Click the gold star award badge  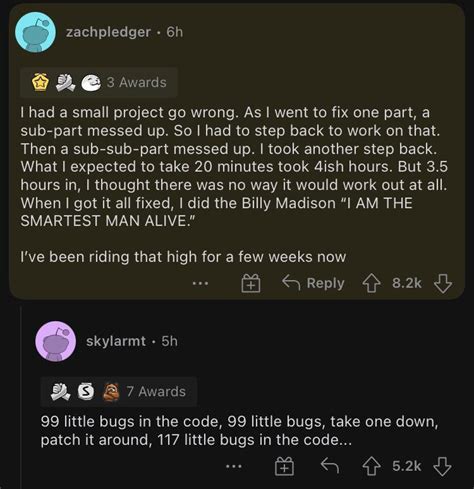coord(40,82)
